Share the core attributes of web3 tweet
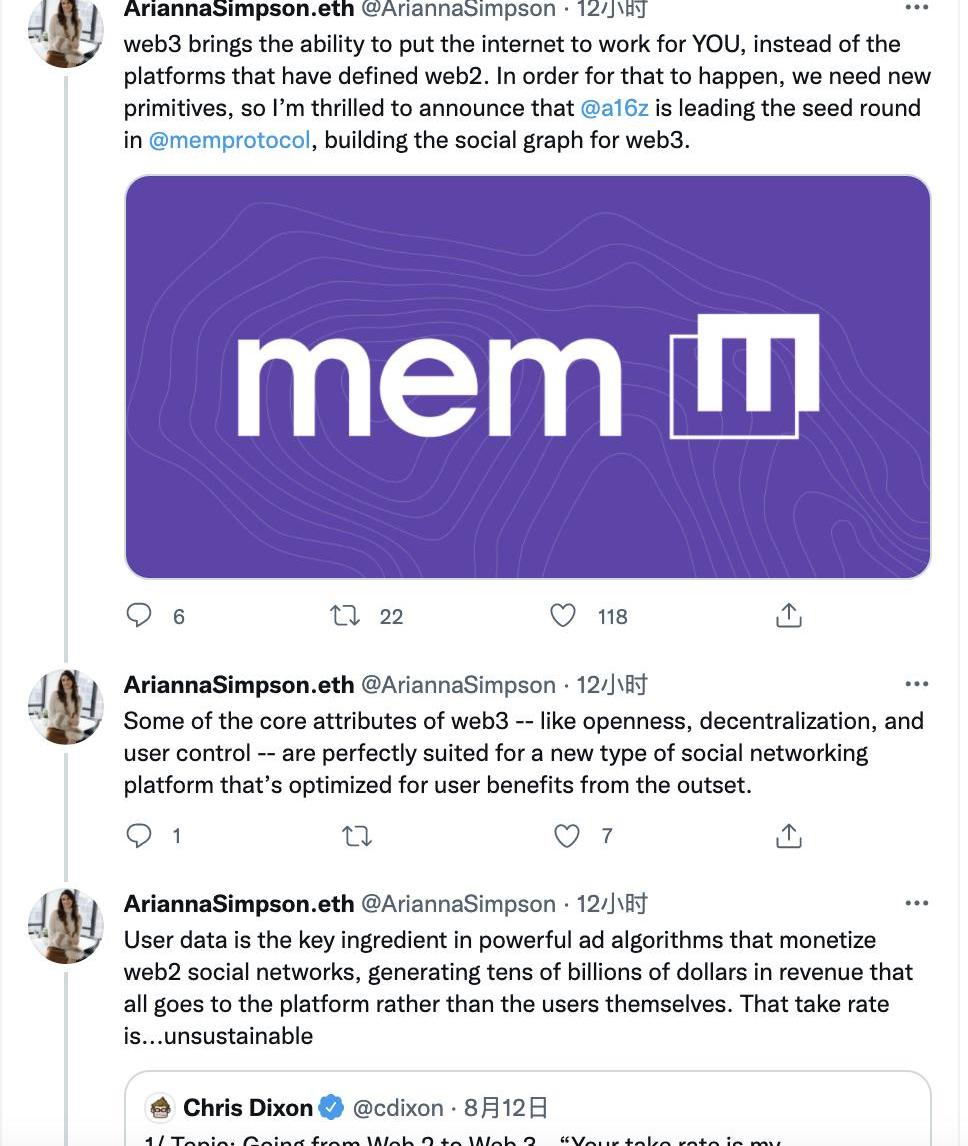The width and height of the screenshot is (968, 1146). 789,835
